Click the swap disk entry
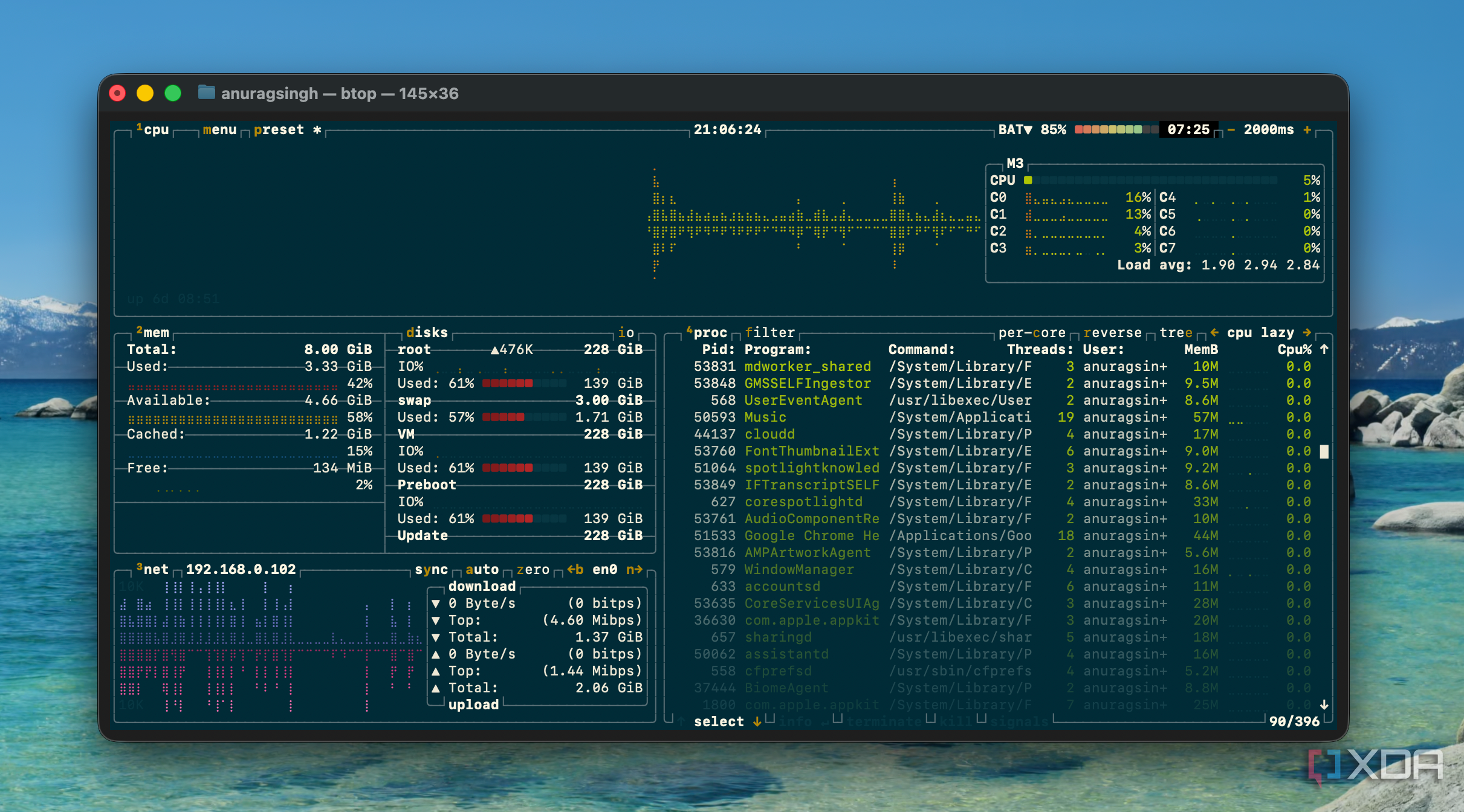This screenshot has height=812, width=1464. point(414,401)
